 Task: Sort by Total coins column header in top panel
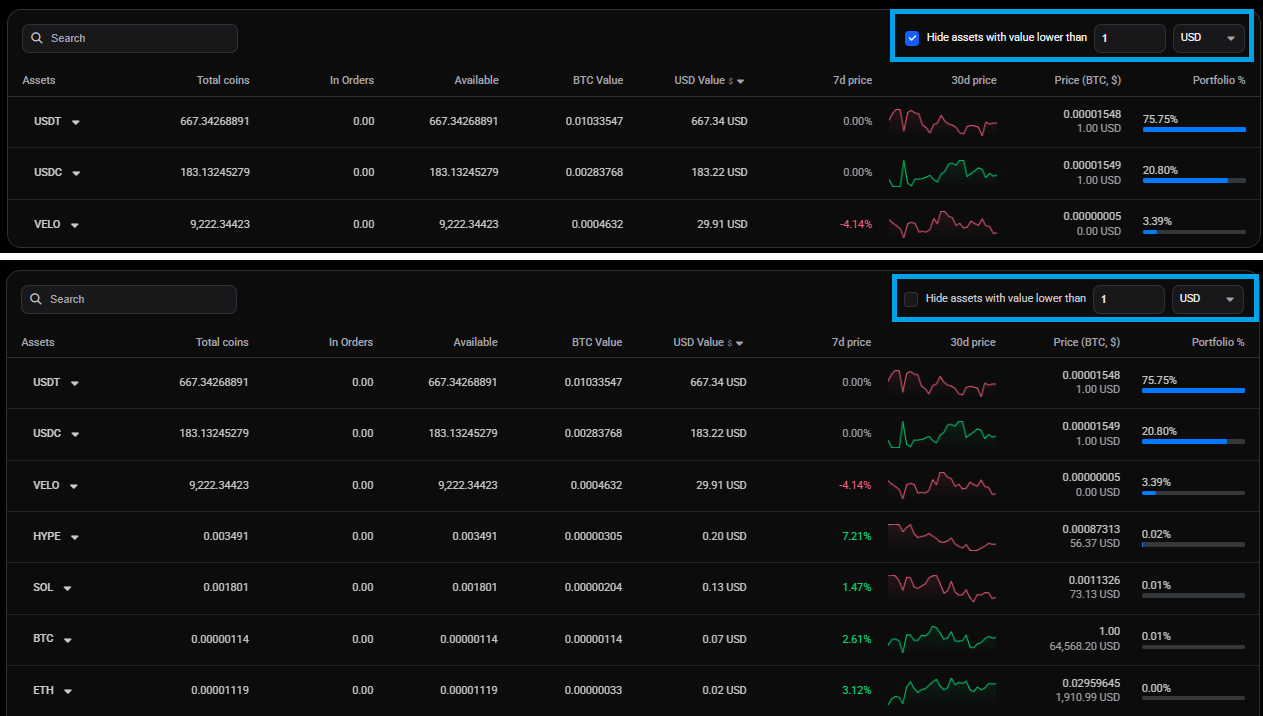[x=223, y=80]
